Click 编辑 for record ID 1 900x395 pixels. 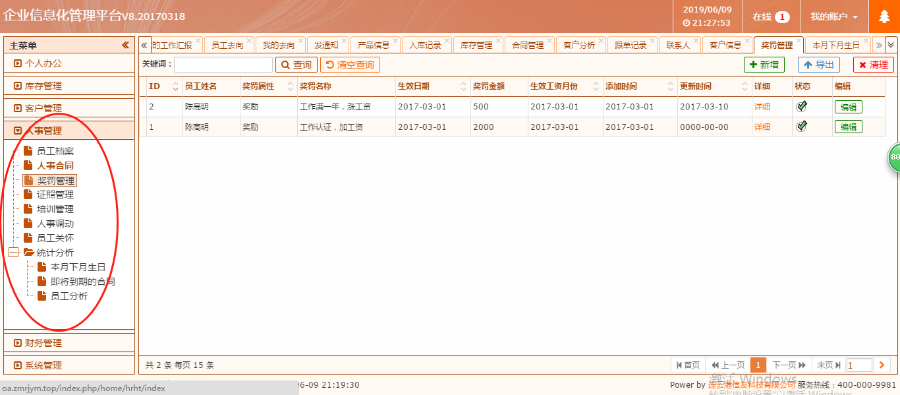848,127
